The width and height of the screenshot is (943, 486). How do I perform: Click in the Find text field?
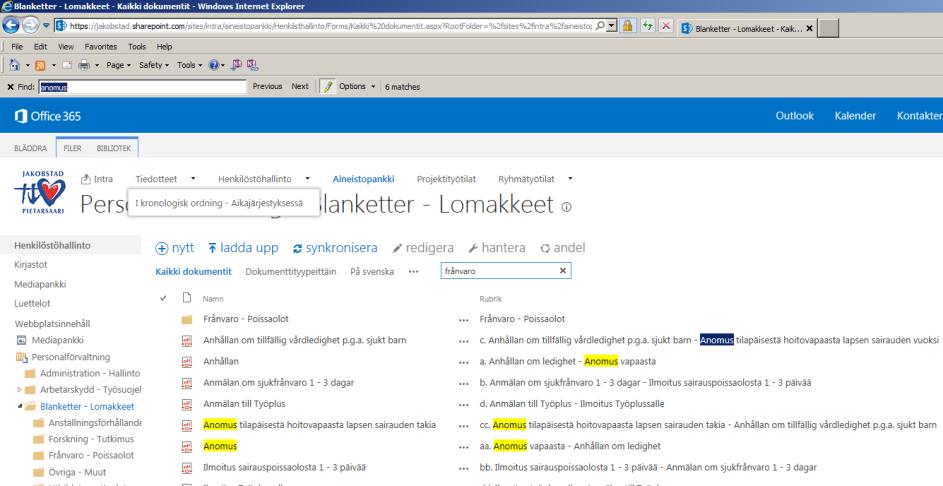coord(143,87)
